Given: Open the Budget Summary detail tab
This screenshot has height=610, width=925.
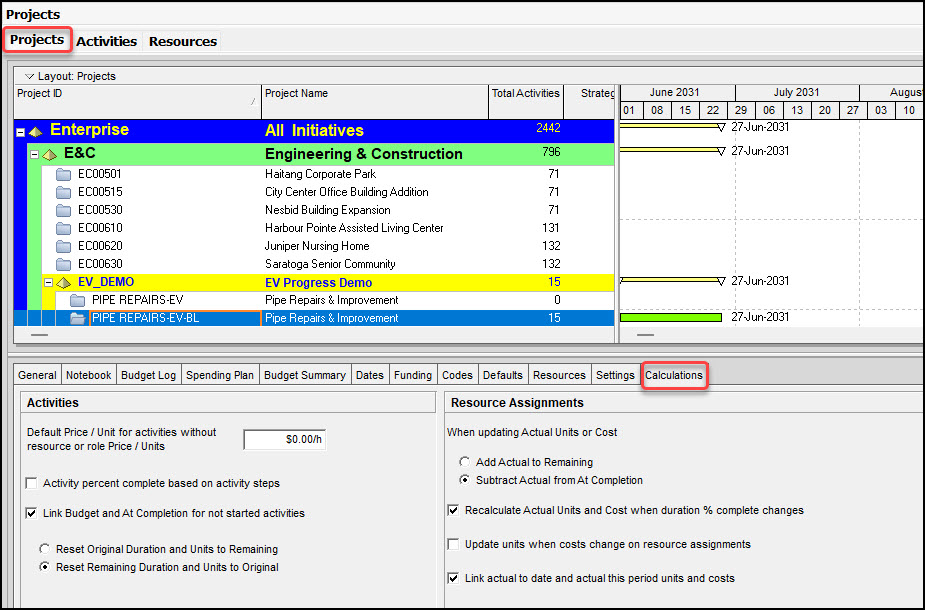Looking at the screenshot, I should 305,375.
